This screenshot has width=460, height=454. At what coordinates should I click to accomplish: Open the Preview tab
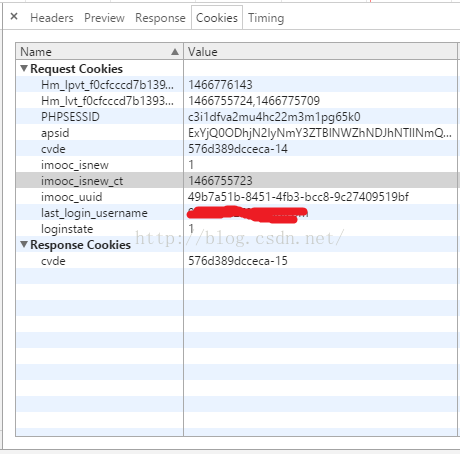click(x=104, y=18)
